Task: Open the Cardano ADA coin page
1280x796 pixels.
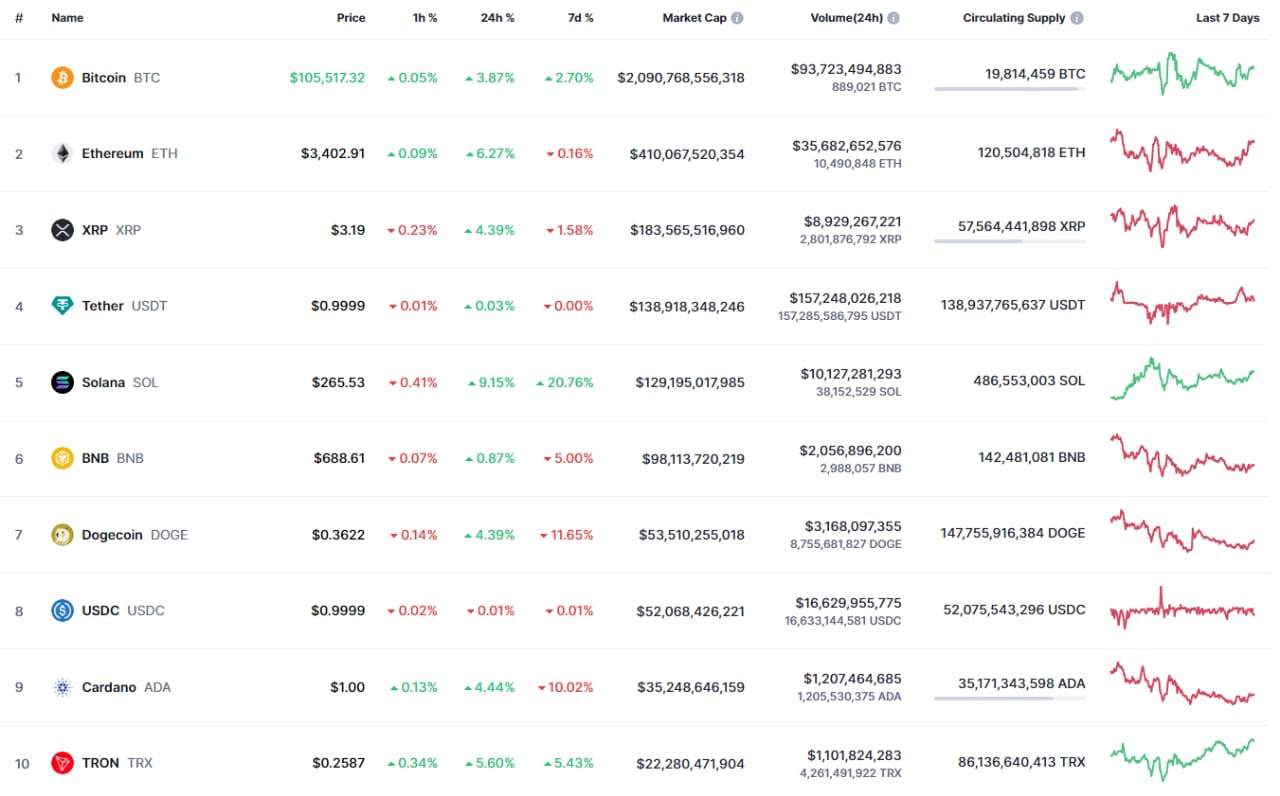Action: tap(109, 687)
